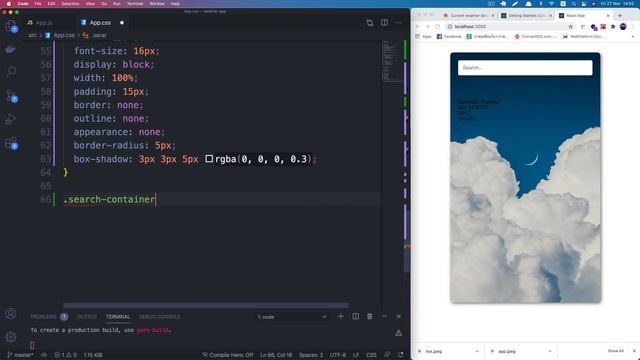Open the browser profile avatar
Image resolution: width=640 pixels, height=360 pixels.
pyautogui.click(x=623, y=27)
